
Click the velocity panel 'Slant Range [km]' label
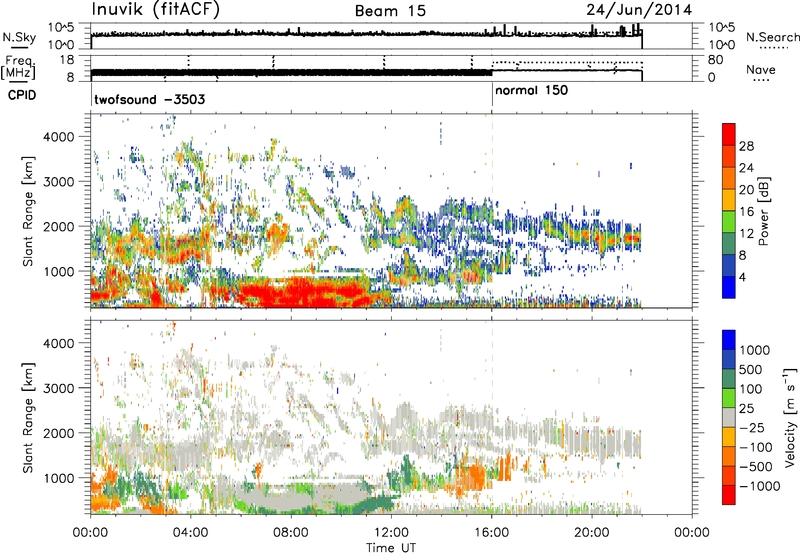coord(28,417)
